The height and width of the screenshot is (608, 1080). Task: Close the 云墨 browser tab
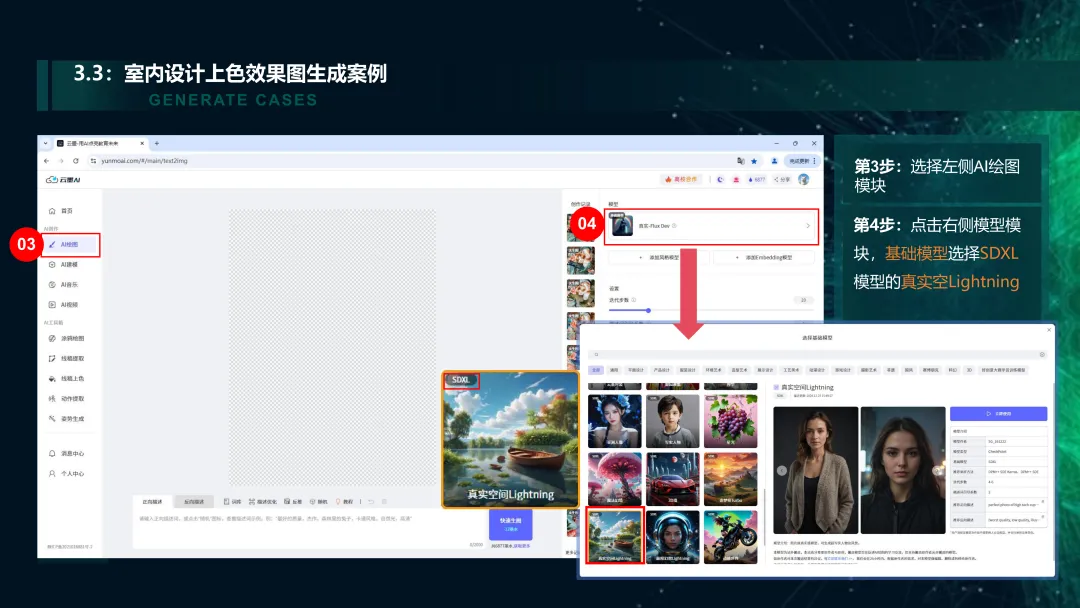tap(142, 143)
